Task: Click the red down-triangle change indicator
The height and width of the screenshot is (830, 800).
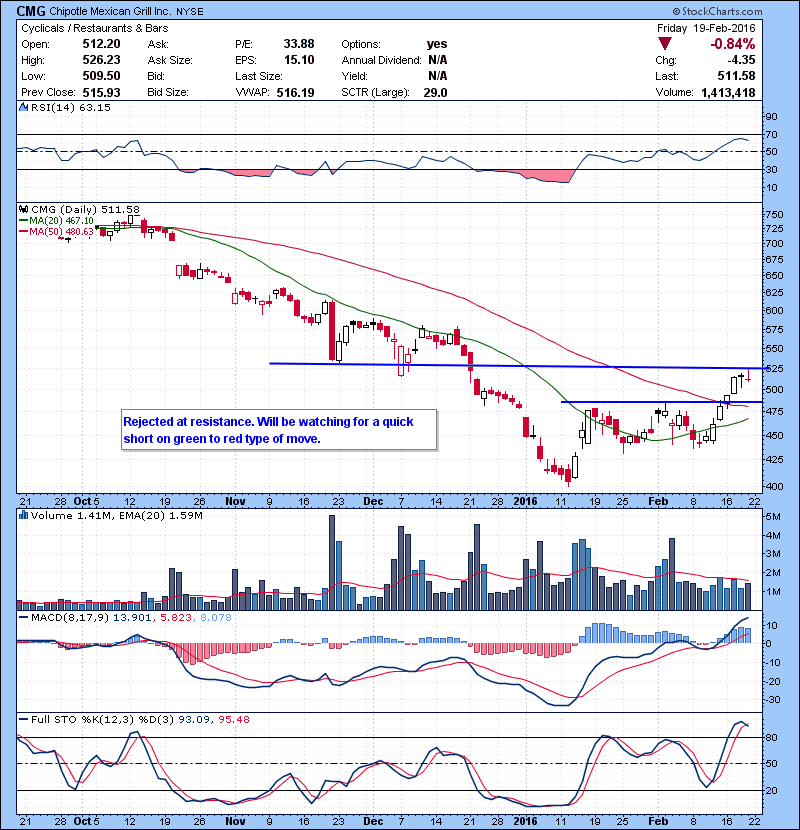Action: coord(664,44)
